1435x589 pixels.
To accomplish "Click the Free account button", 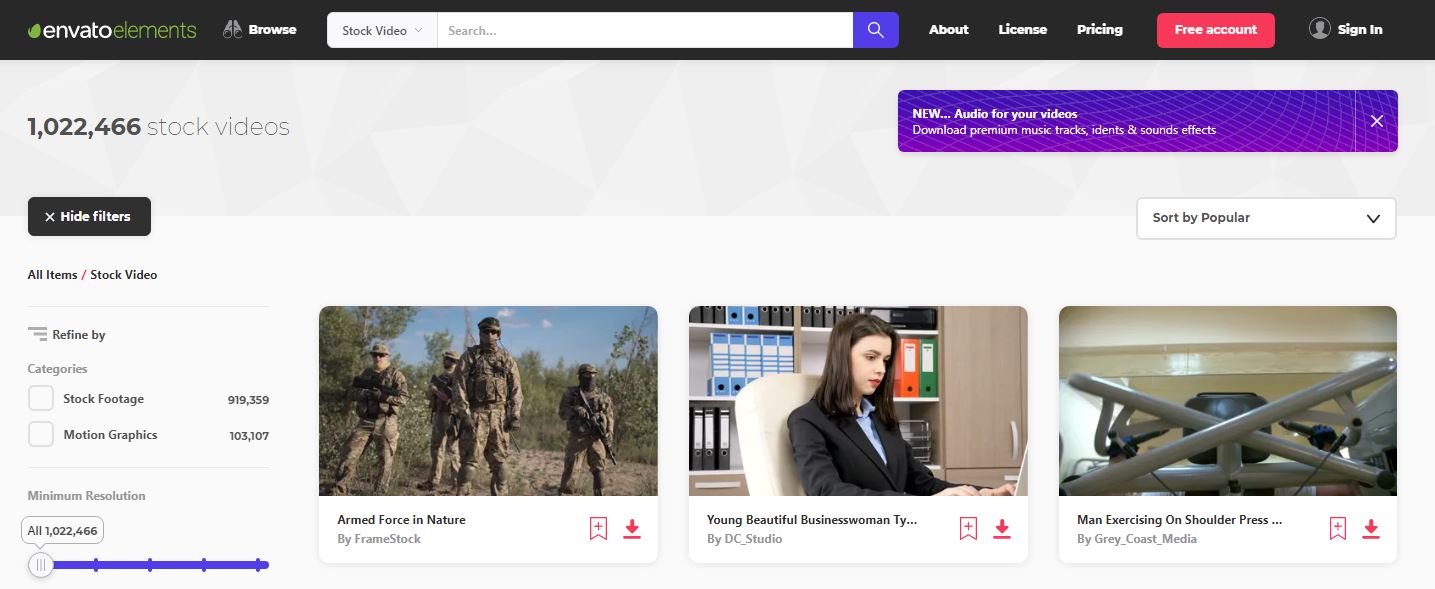I will click(1215, 30).
